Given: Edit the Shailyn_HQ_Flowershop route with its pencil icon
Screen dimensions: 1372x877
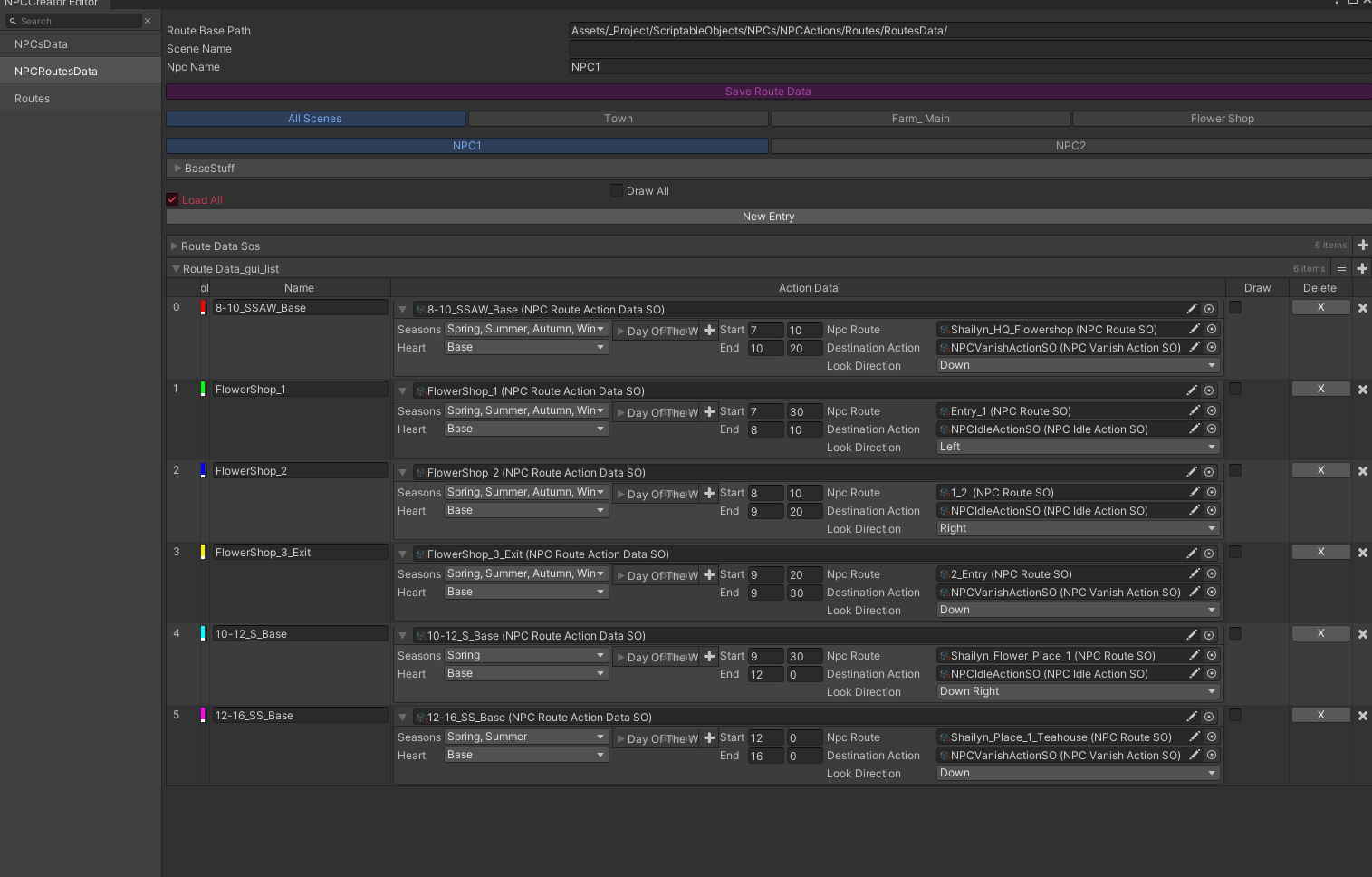Looking at the screenshot, I should pyautogui.click(x=1195, y=329).
